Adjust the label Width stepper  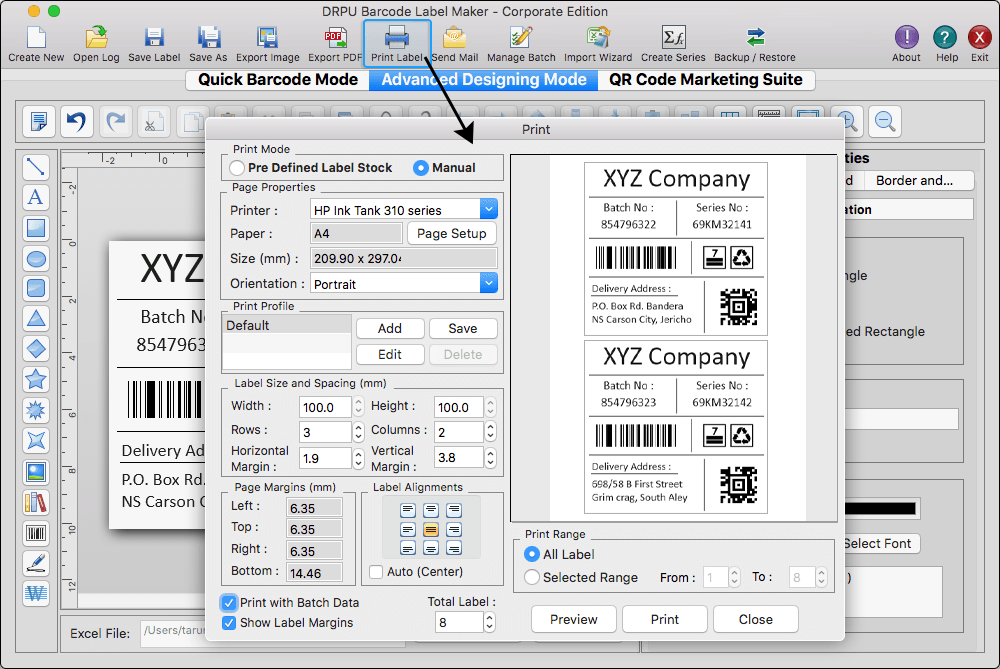point(358,407)
